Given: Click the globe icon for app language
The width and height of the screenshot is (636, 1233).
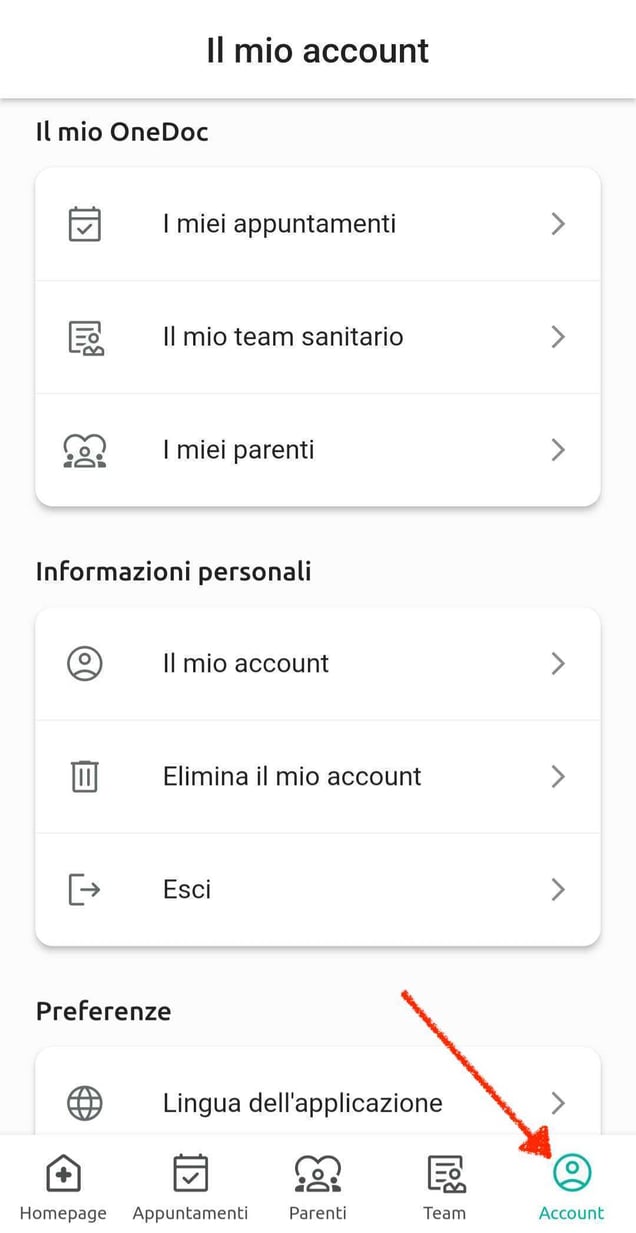Looking at the screenshot, I should click(85, 1103).
